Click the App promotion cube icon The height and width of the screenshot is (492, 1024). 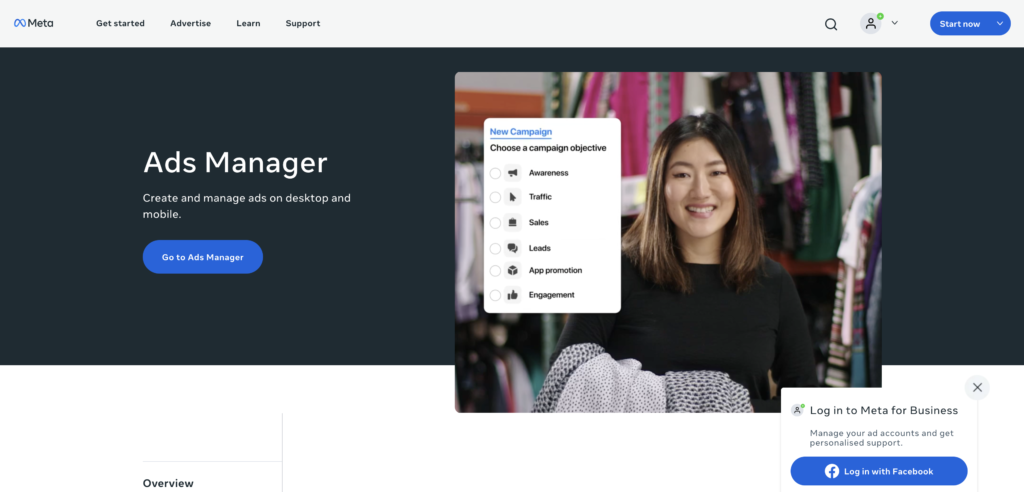coord(513,271)
